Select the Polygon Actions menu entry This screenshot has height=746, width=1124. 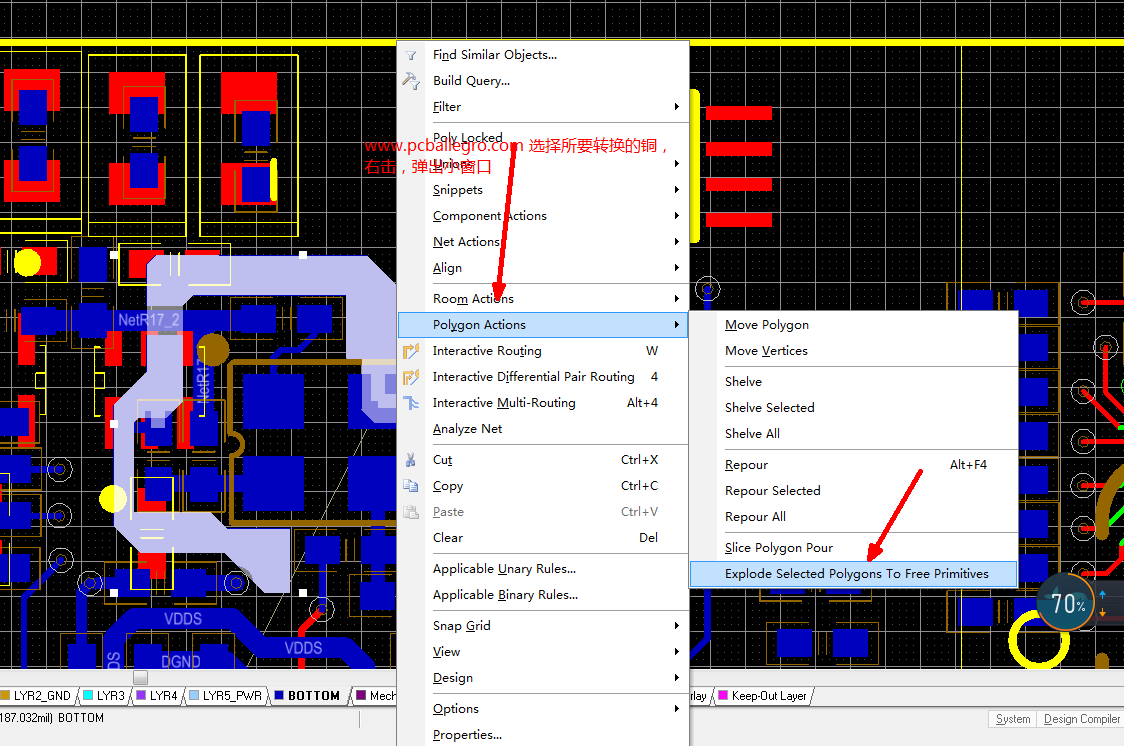pos(543,325)
